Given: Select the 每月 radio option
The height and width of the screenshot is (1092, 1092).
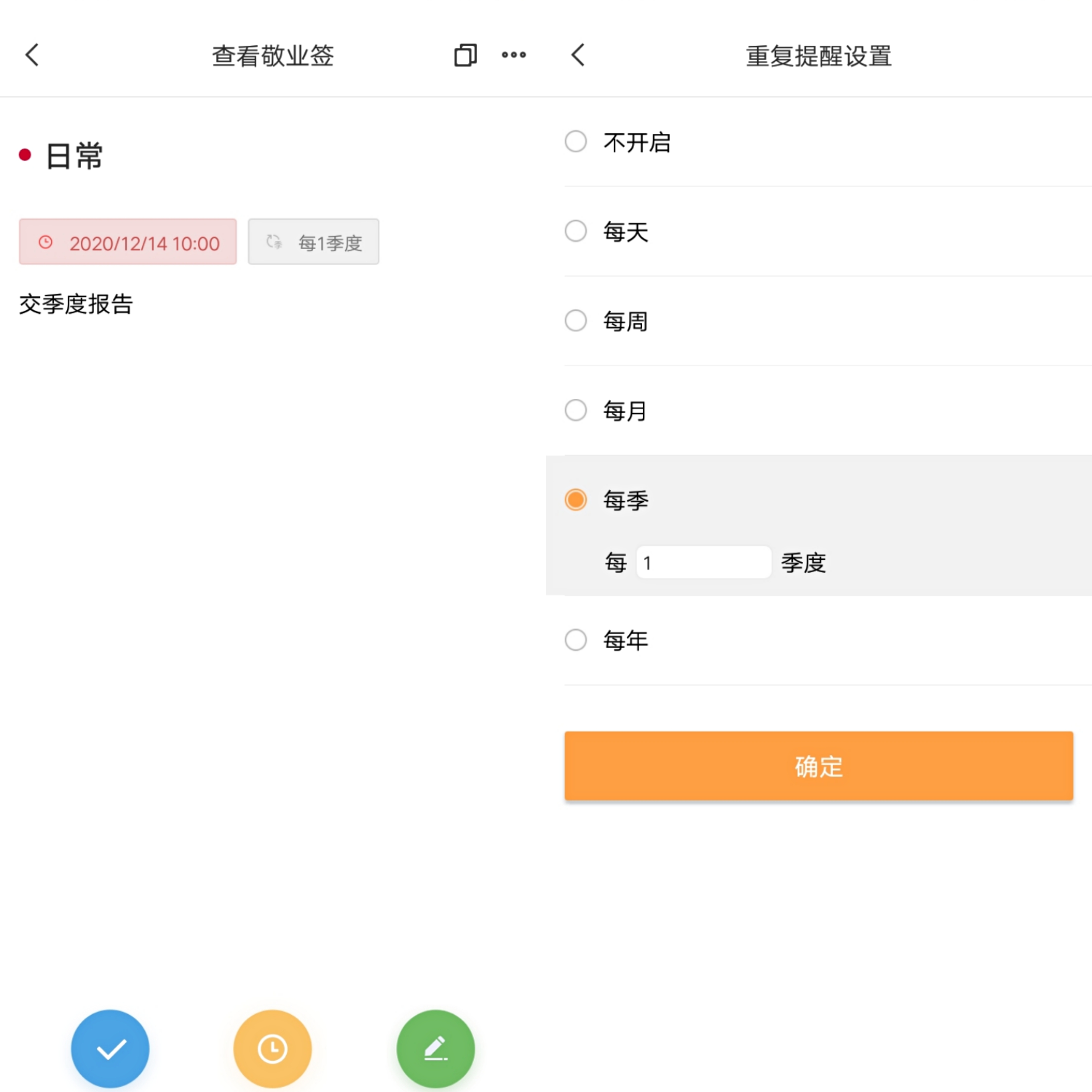Looking at the screenshot, I should [576, 410].
